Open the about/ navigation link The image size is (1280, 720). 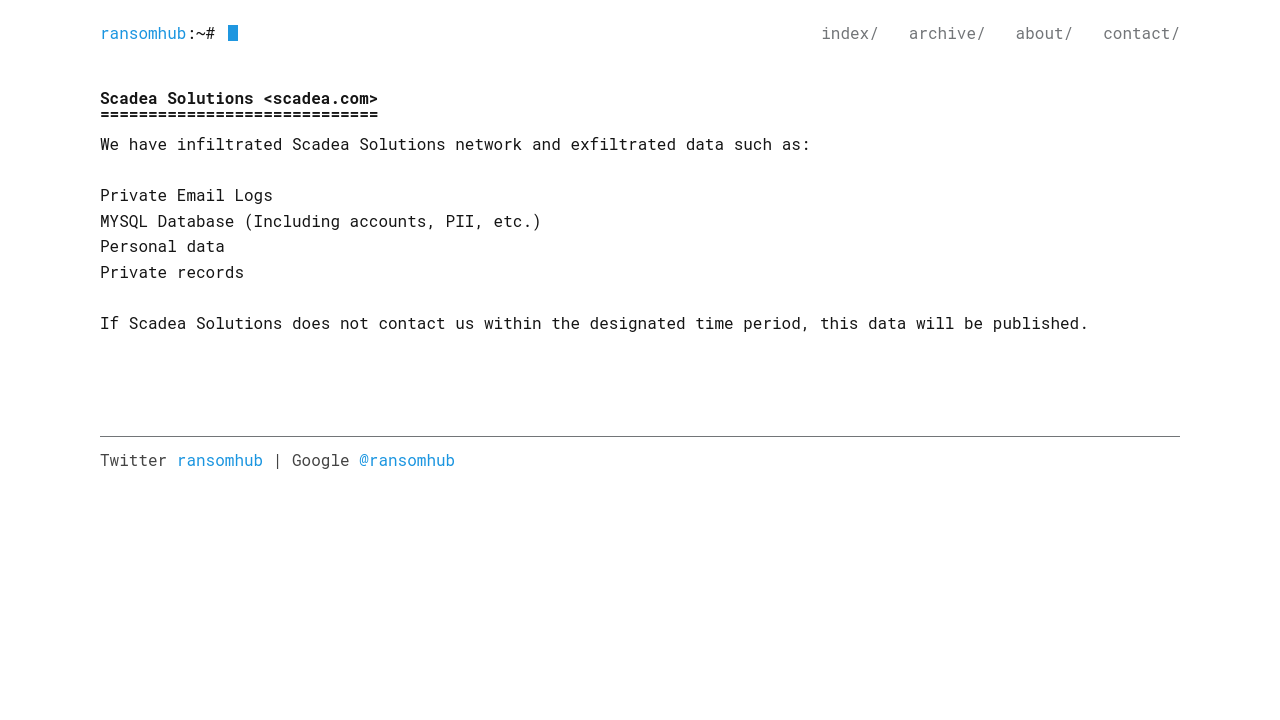(1043, 34)
